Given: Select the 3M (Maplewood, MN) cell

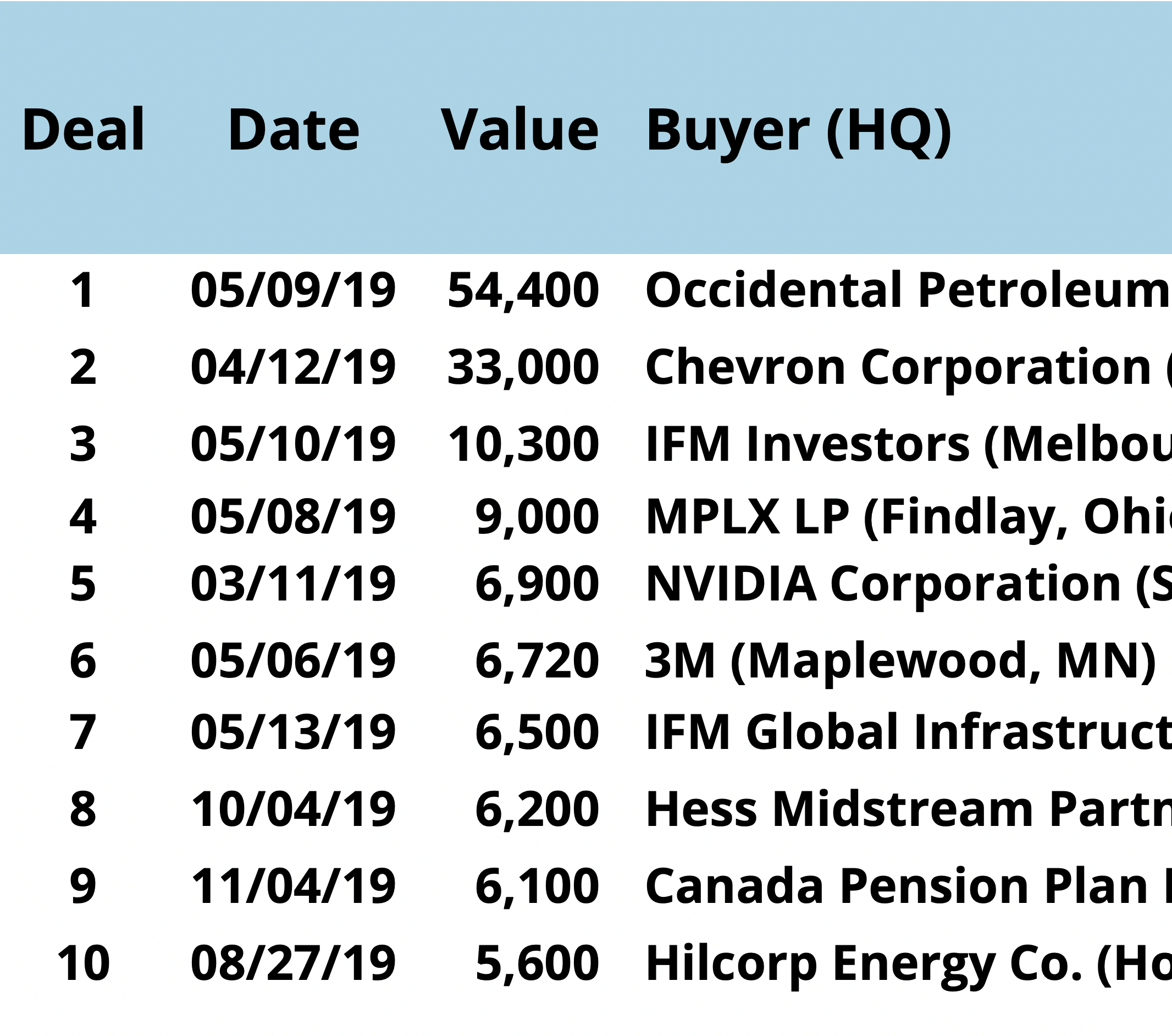Looking at the screenshot, I should coord(900,661).
